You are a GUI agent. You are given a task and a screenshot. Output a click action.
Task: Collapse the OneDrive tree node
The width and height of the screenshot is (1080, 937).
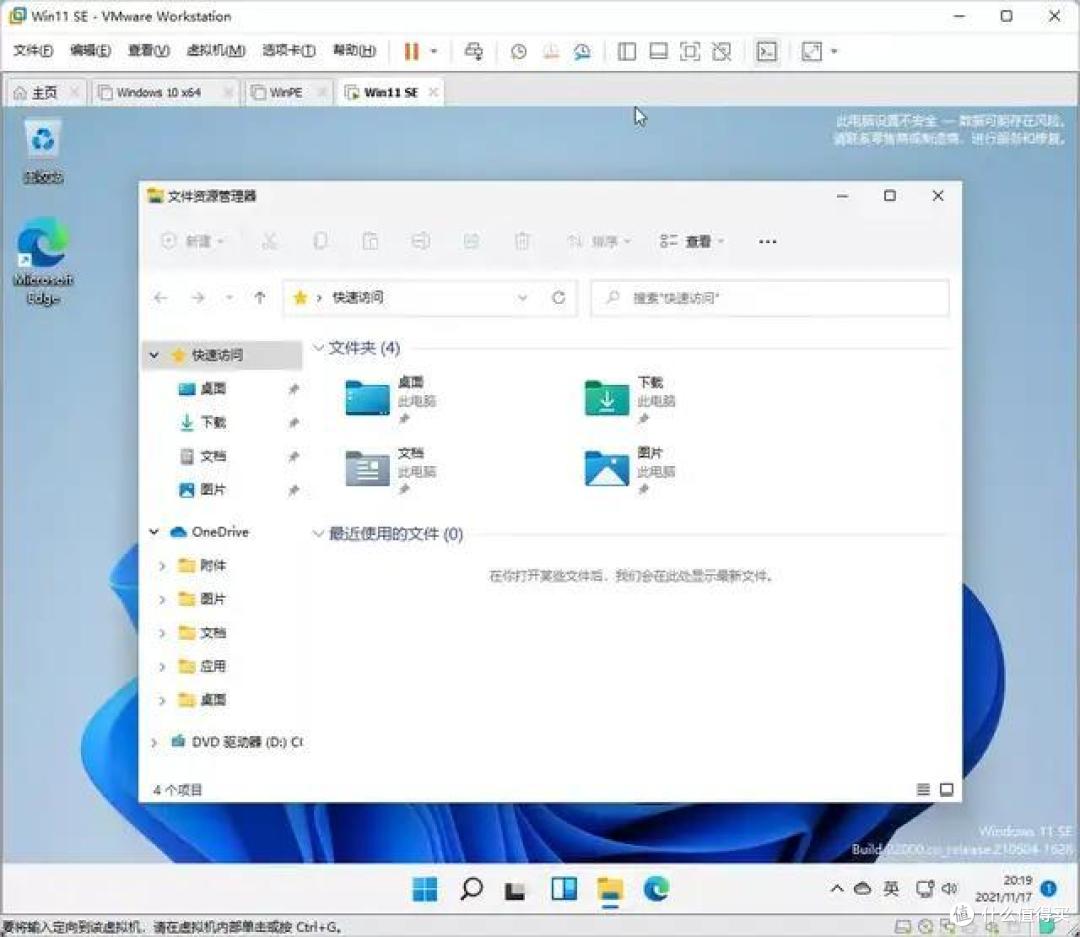pyautogui.click(x=154, y=532)
